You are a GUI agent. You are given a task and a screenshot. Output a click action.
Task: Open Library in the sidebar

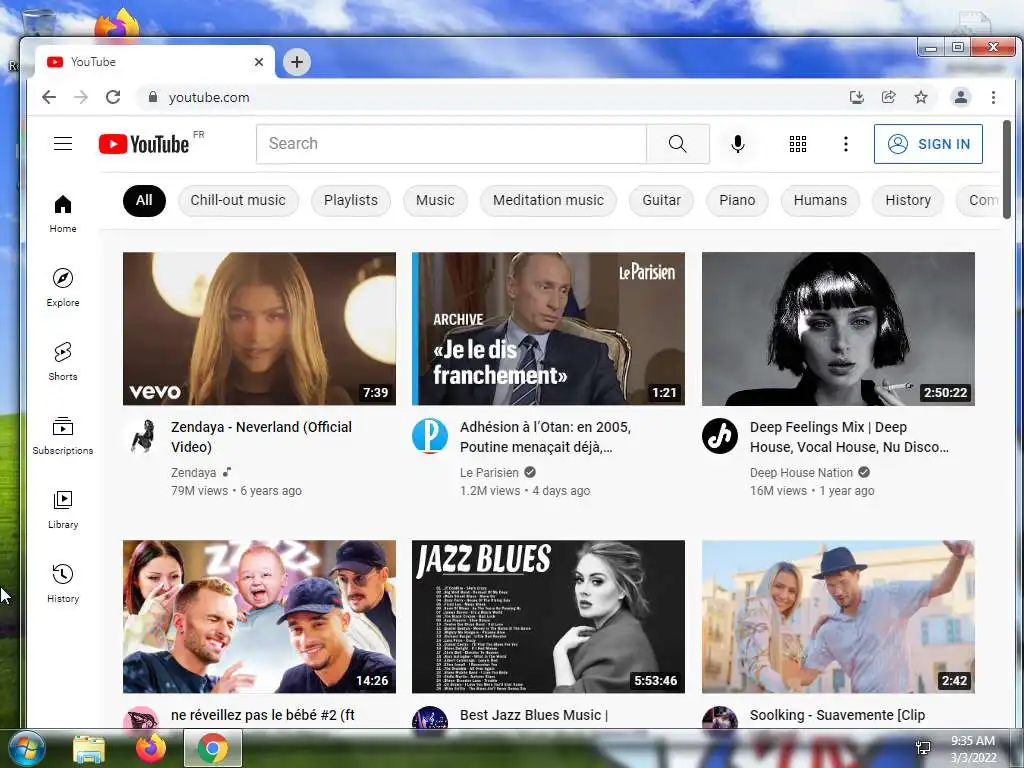[x=63, y=509]
